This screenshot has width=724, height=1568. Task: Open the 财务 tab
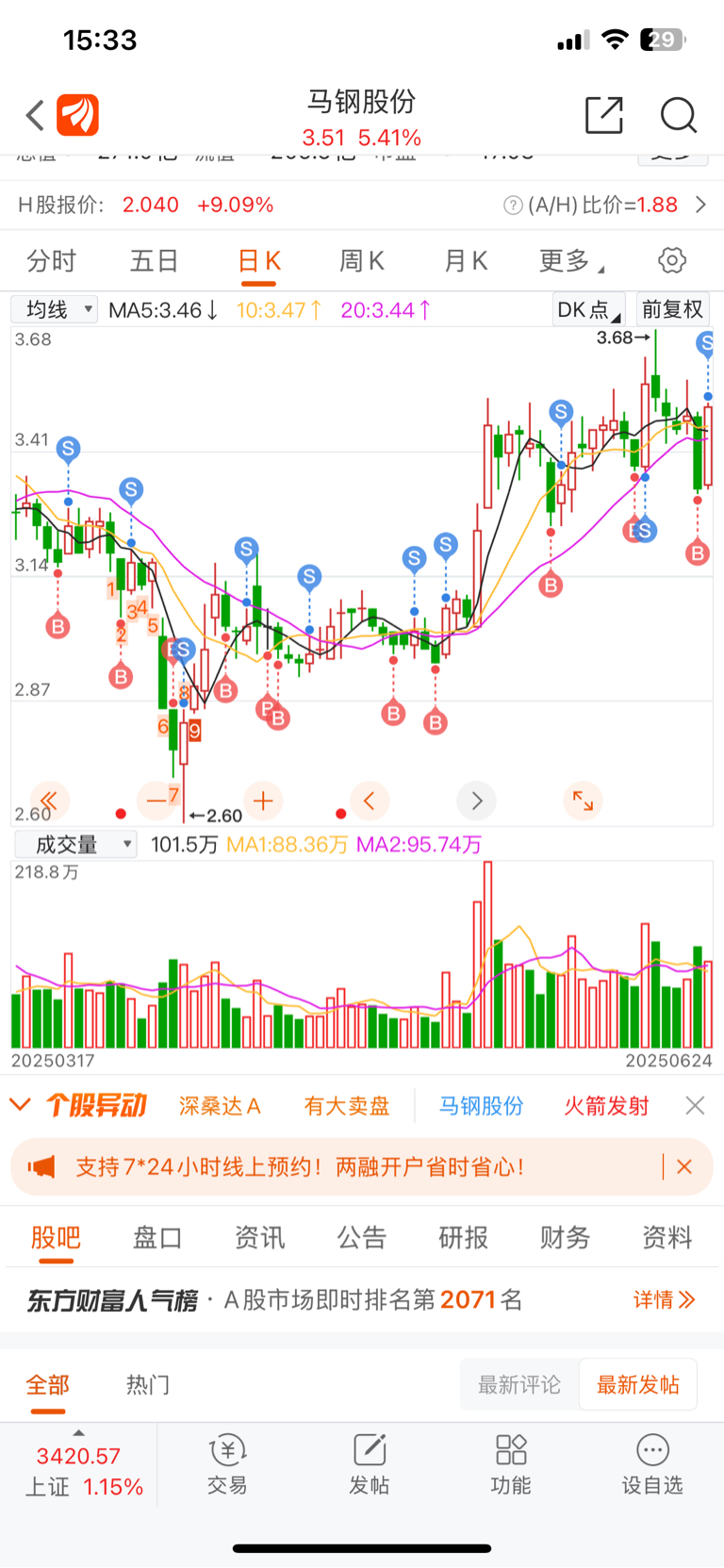tap(566, 1237)
